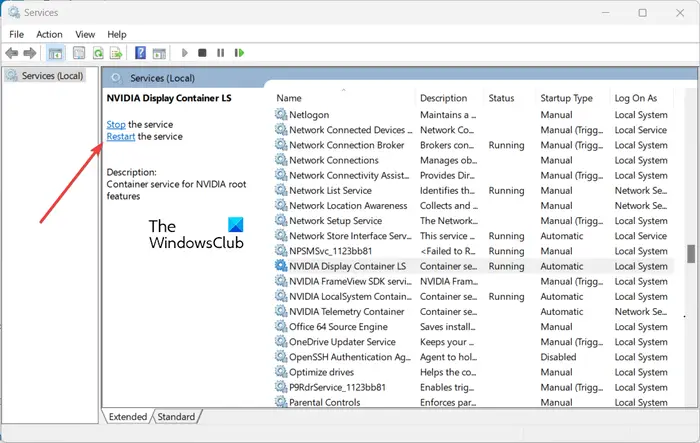Click the Start Service play icon
This screenshot has height=443, width=700.
point(184,53)
